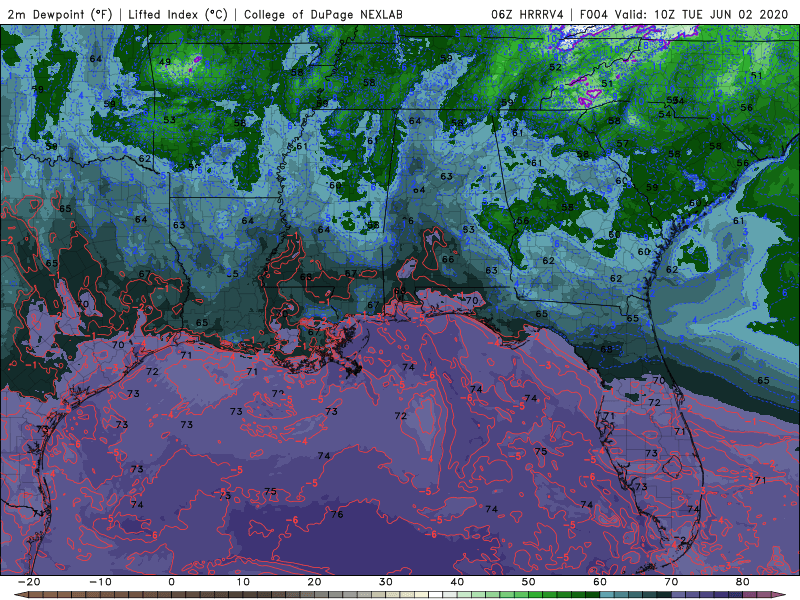Click the 0 label on the color scale
This screenshot has width=800, height=600.
(x=171, y=582)
